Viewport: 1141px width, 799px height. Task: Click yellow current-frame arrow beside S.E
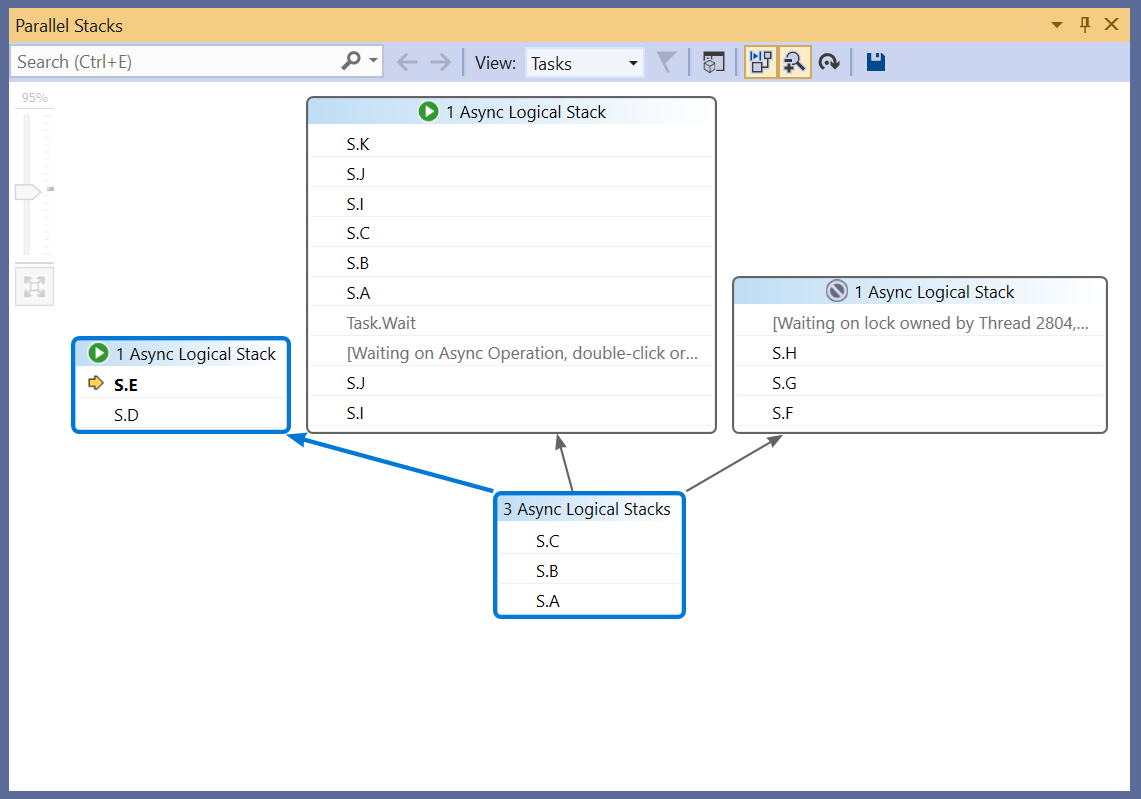click(x=96, y=383)
